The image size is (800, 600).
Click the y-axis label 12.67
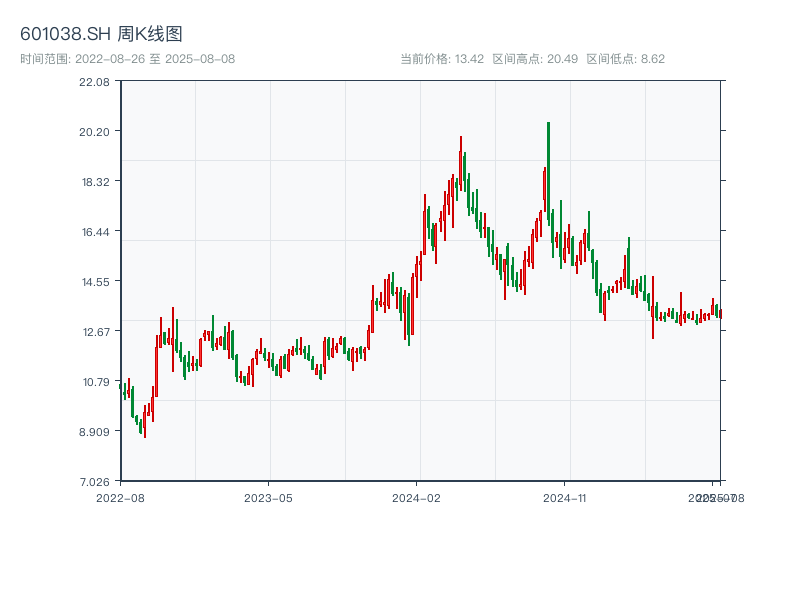96,332
